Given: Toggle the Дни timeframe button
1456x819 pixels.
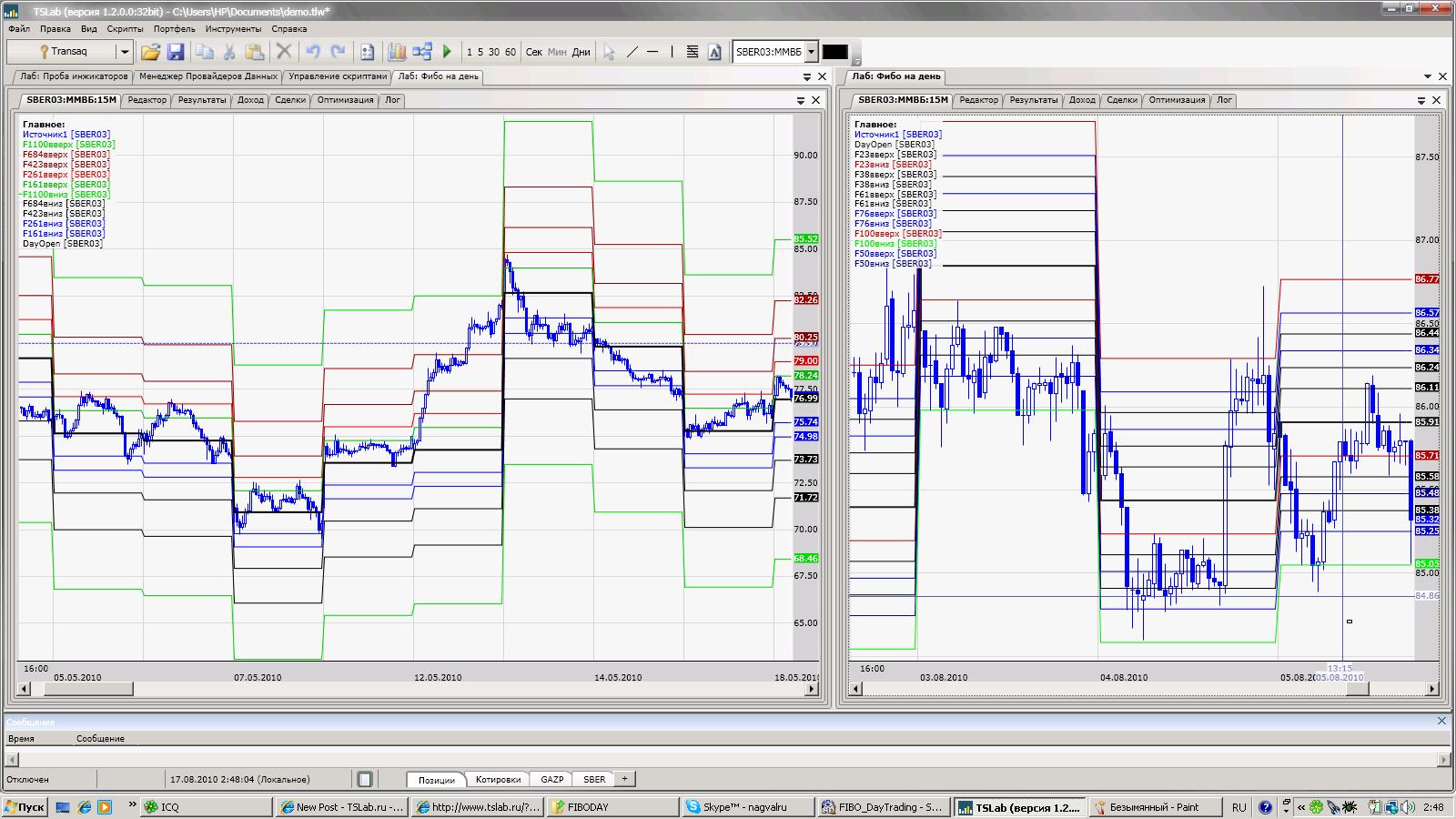Looking at the screenshot, I should (x=581, y=52).
